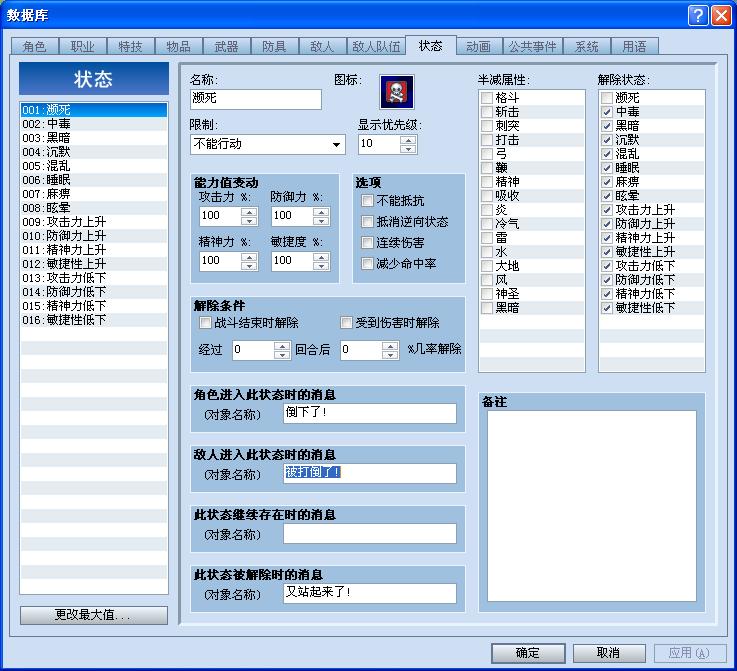This screenshot has height=671, width=737.
Task: Increase 精神力 % value with up arrow
Action: pos(249,257)
